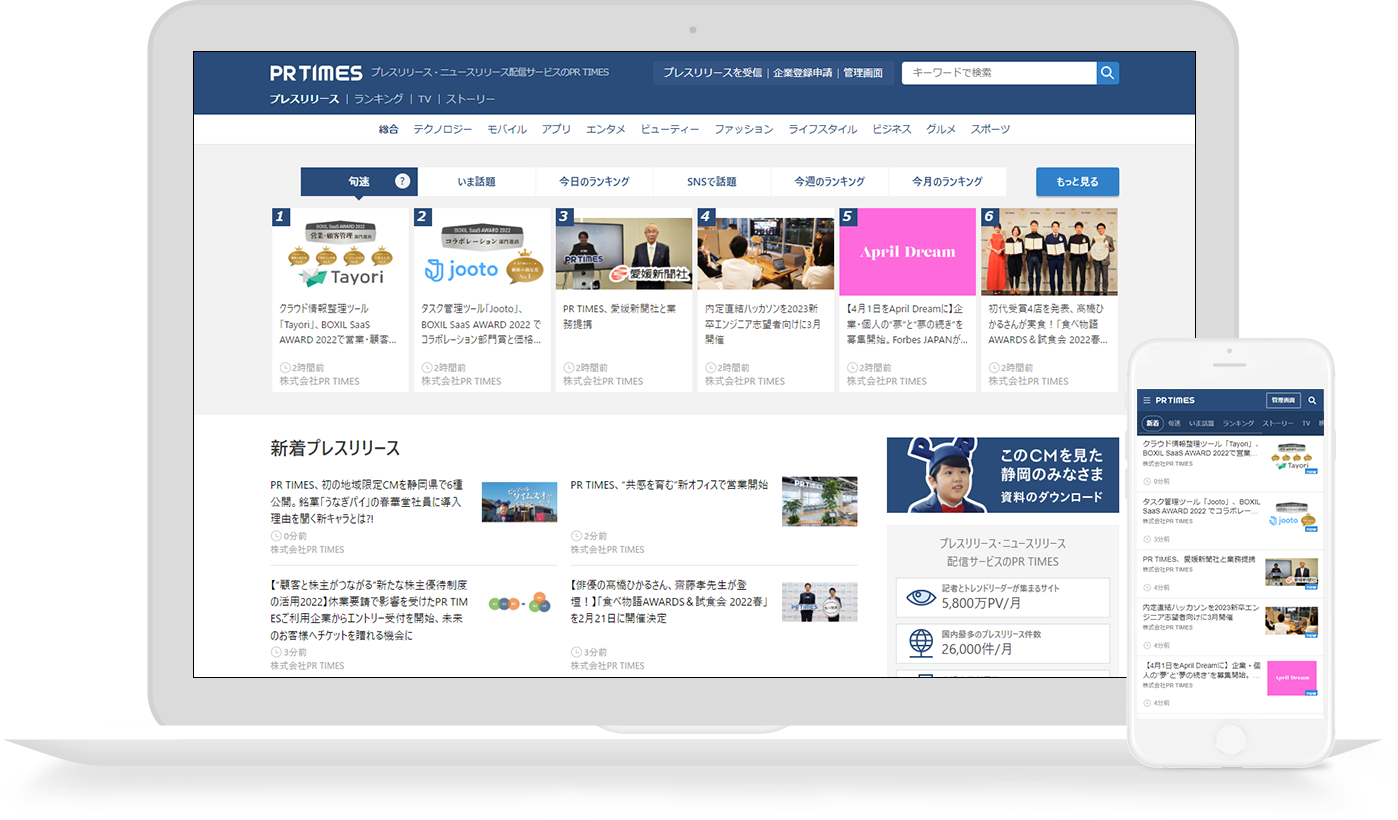Select プレスリリース in the laptop header navigation
The image size is (1398, 820).
[304, 99]
